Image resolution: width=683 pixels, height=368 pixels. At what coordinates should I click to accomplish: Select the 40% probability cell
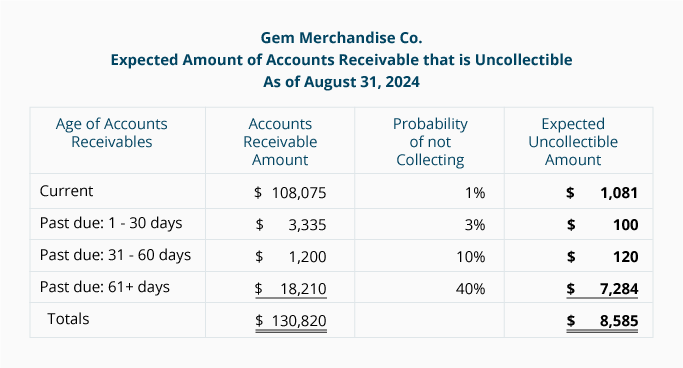(x=470, y=289)
